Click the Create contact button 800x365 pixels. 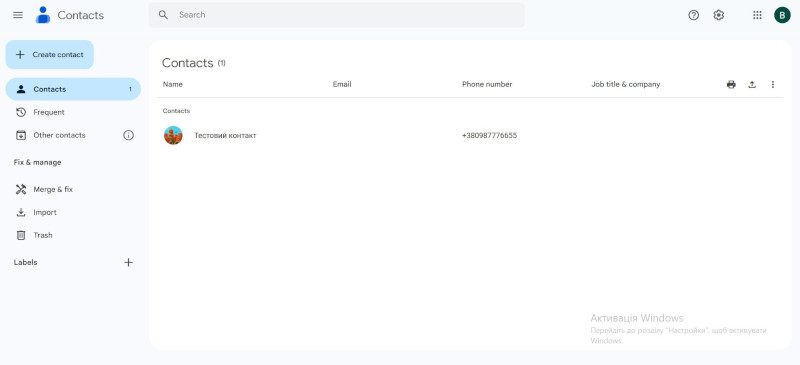(x=49, y=55)
